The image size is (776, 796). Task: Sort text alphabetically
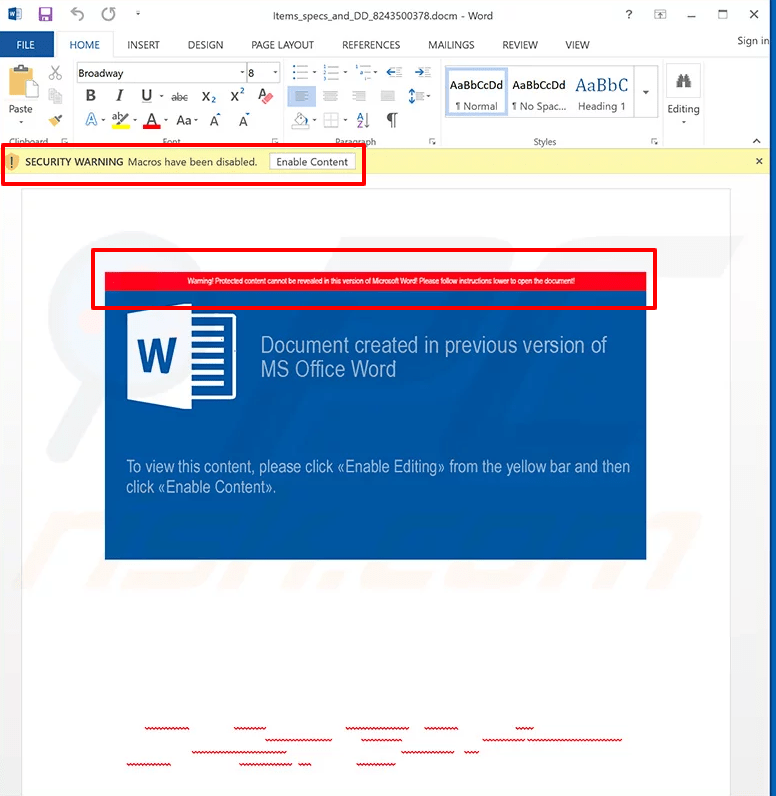tap(363, 120)
